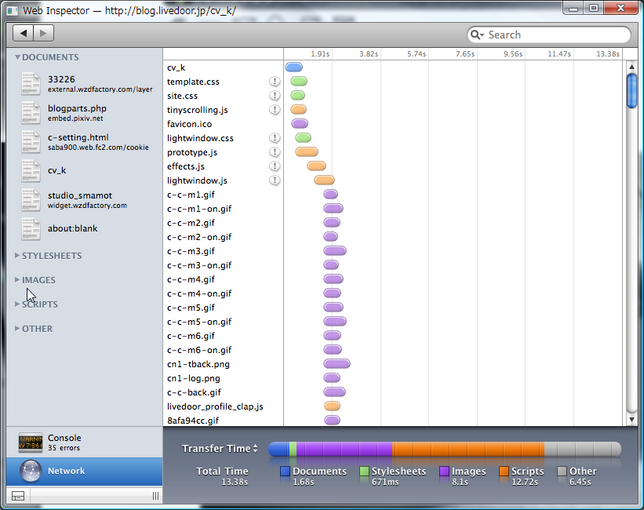644x510 pixels.
Task: Click the blue Documents legend swatch
Action: pos(285,471)
